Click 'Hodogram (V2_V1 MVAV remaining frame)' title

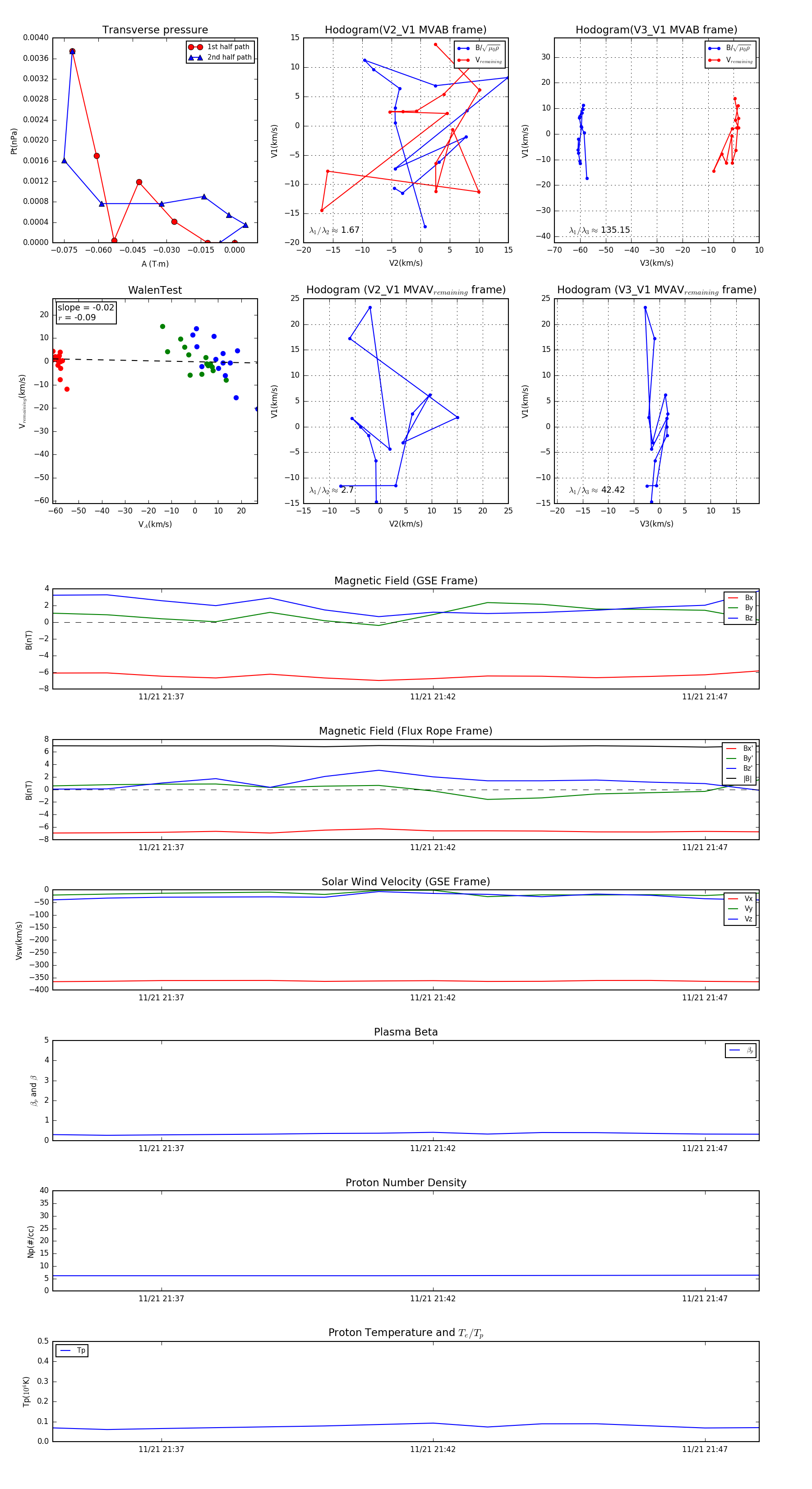tap(406, 290)
